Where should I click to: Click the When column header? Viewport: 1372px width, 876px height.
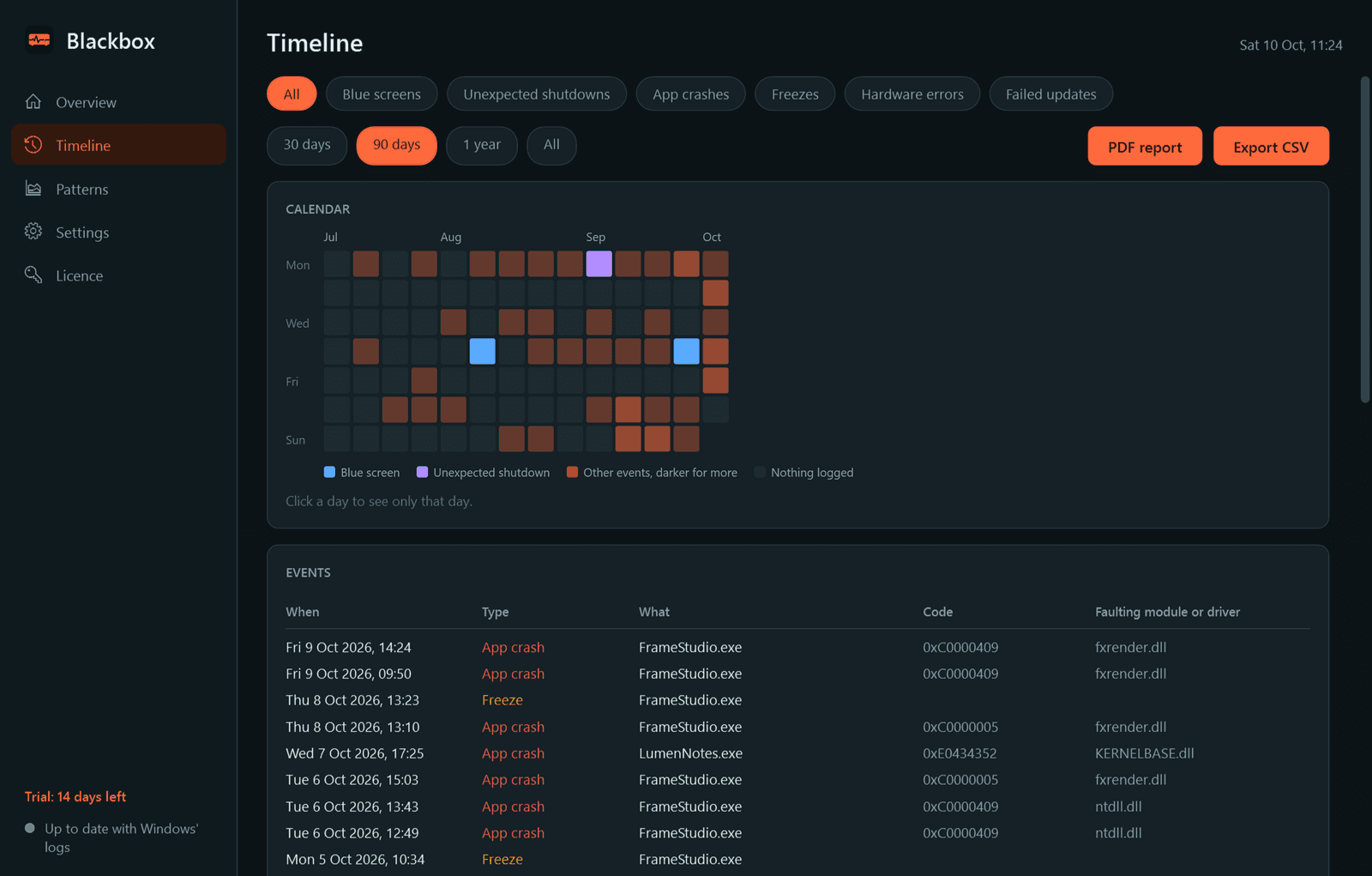click(303, 612)
